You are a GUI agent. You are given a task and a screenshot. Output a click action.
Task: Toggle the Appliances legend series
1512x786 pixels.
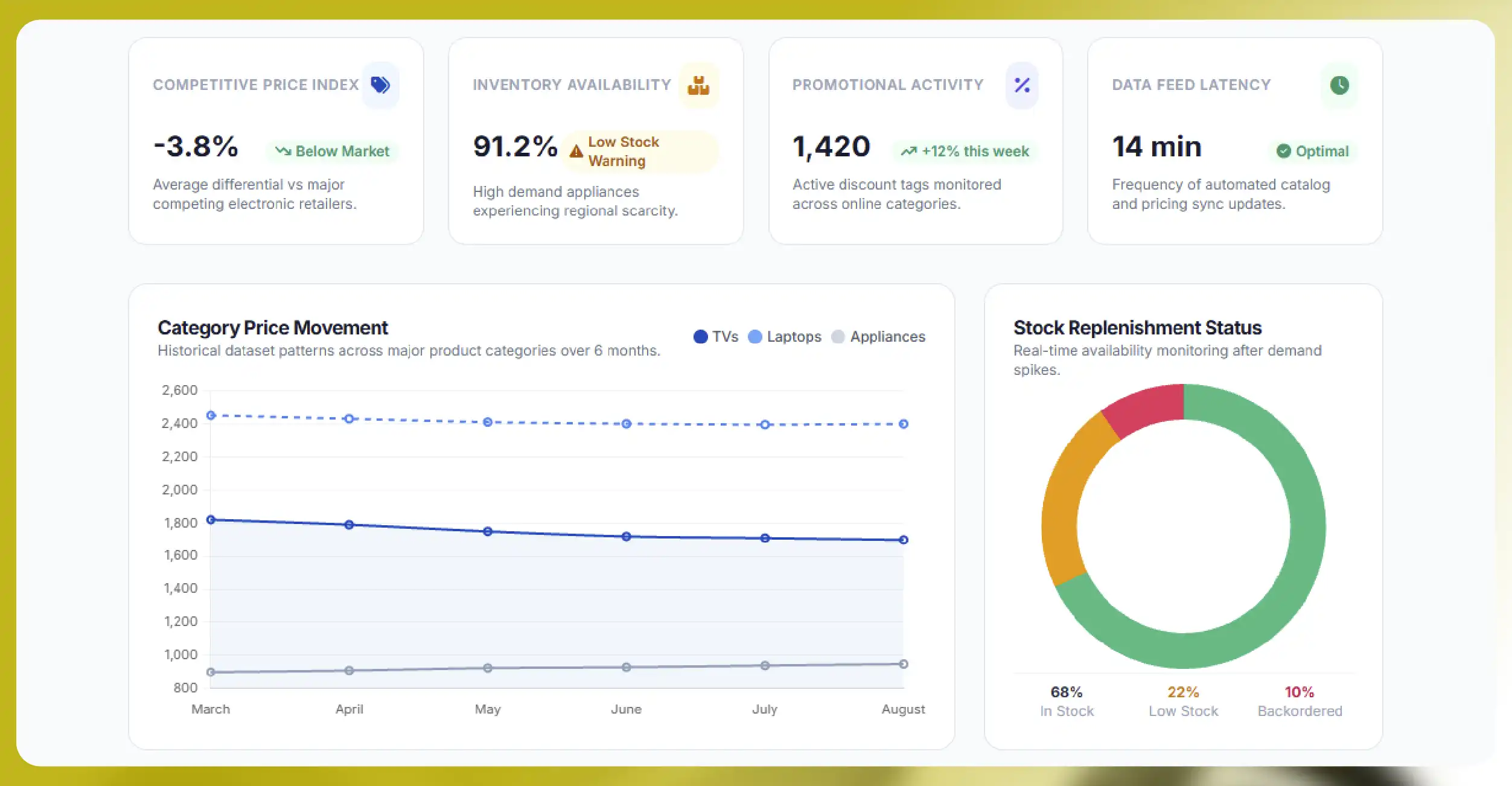click(878, 336)
